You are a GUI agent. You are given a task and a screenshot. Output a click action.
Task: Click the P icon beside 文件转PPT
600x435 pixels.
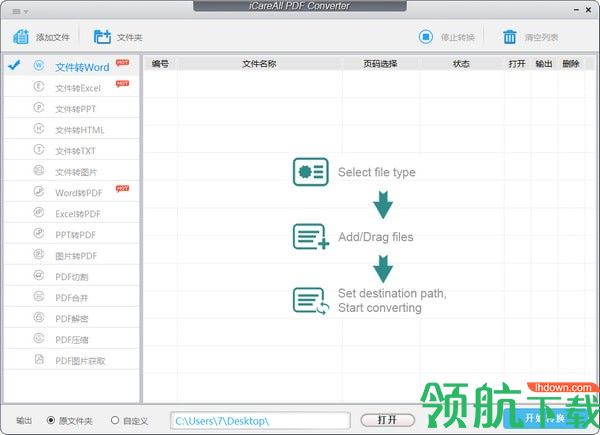tap(39, 107)
